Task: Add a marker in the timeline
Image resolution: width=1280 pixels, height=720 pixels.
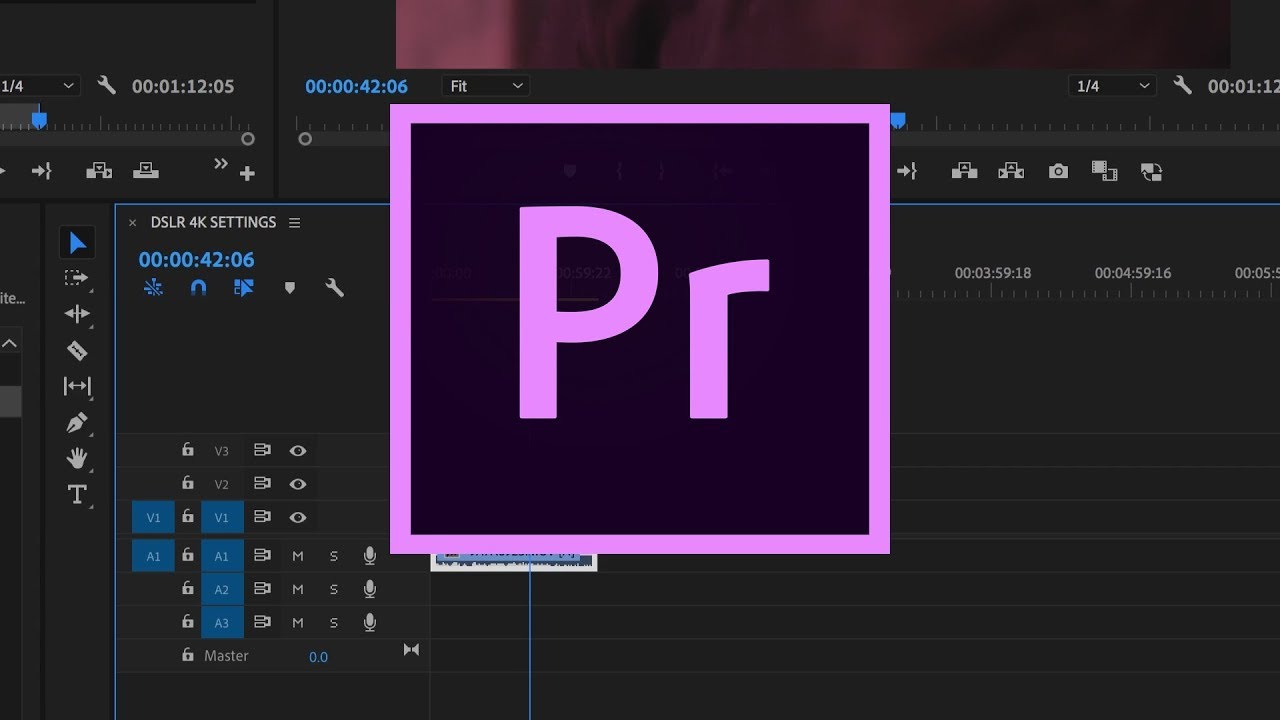Action: click(290, 288)
